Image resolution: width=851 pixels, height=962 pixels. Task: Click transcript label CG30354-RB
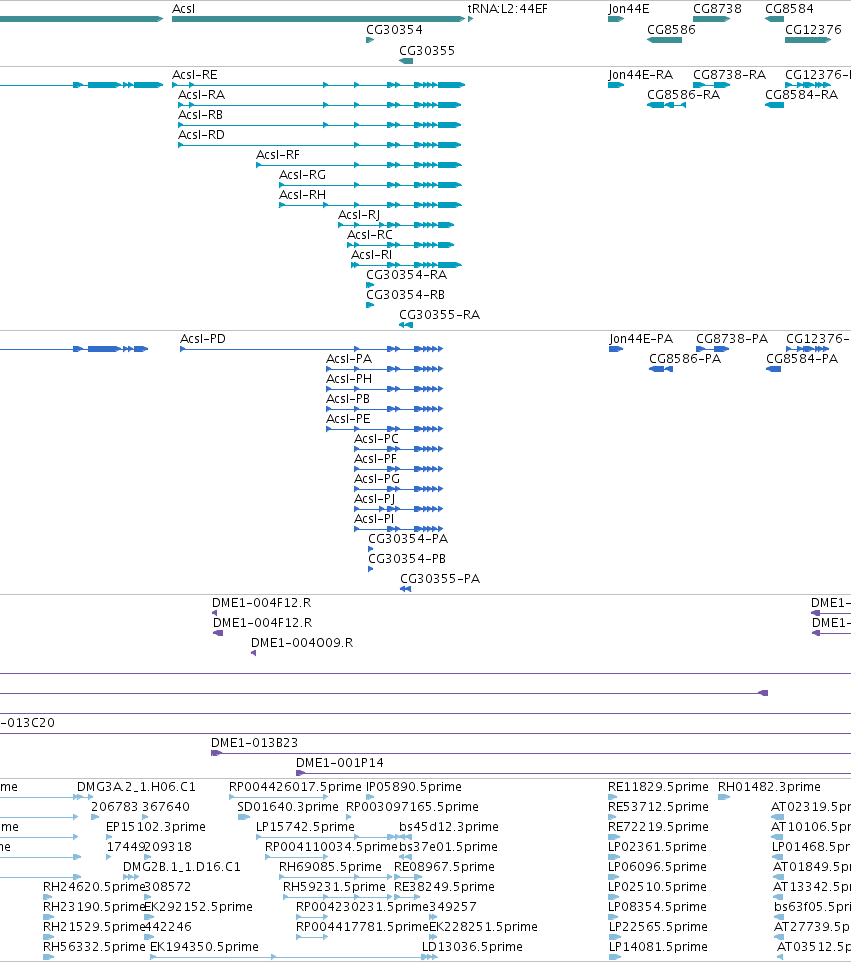pos(406,294)
